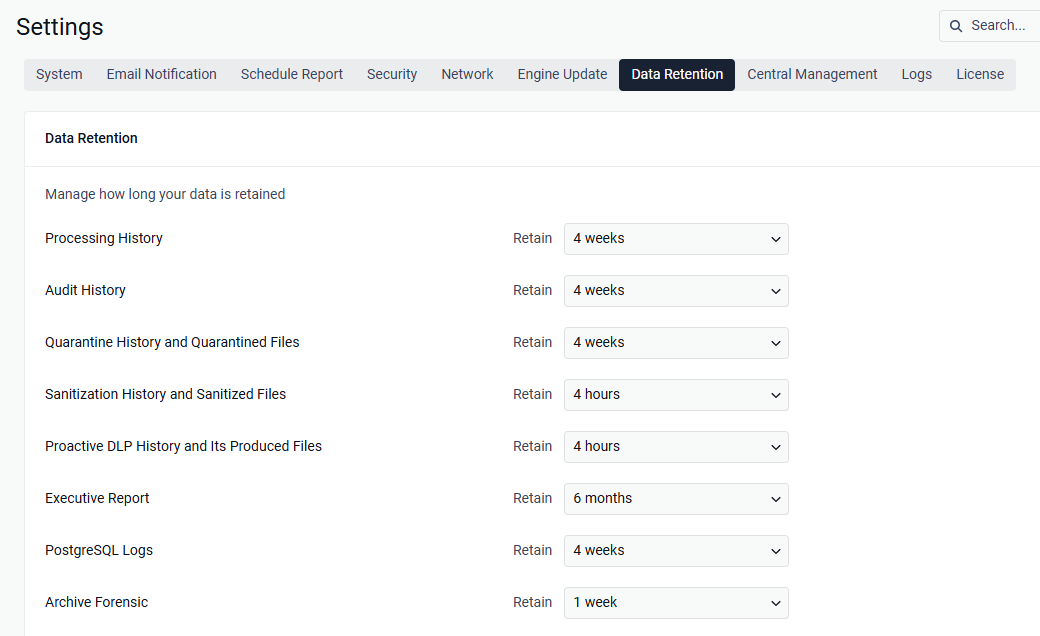This screenshot has height=636, width=1040.
Task: Open the Engine Update tab
Action: coord(562,74)
